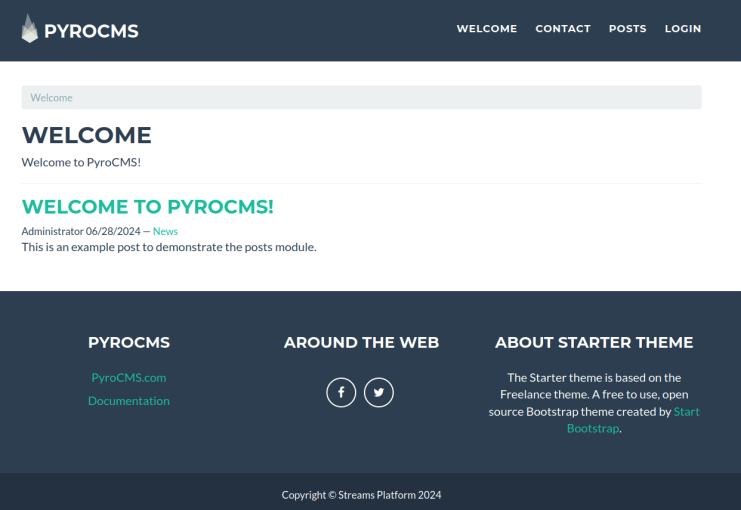Screen dimensions: 741x510
Task: Click the PYROCMS footer heading
Action: [129, 342]
